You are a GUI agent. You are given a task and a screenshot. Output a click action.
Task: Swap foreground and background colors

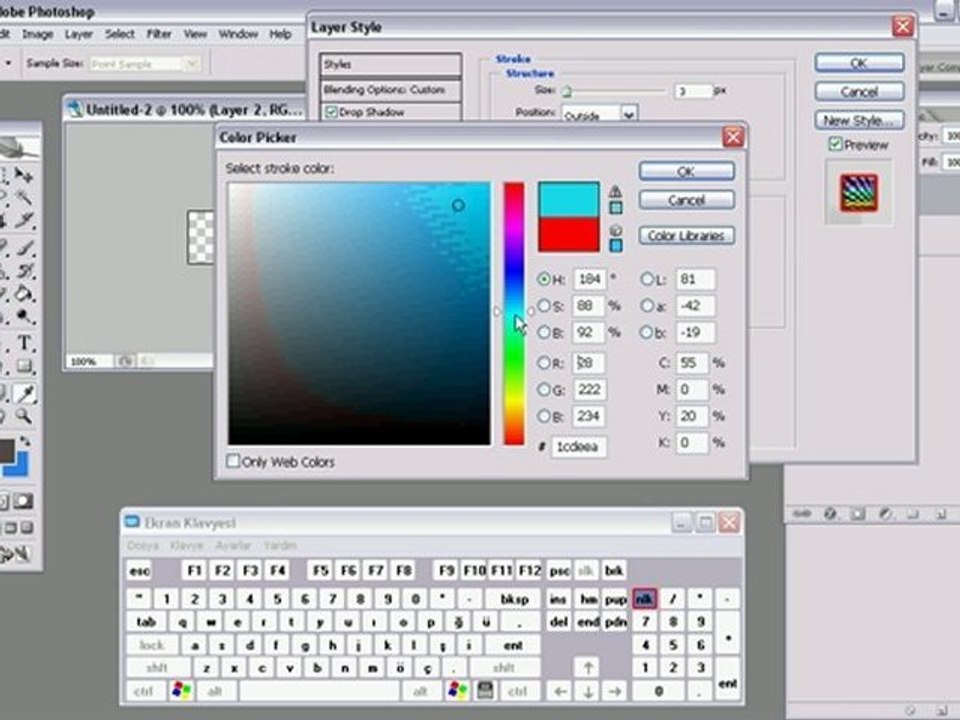(26, 441)
